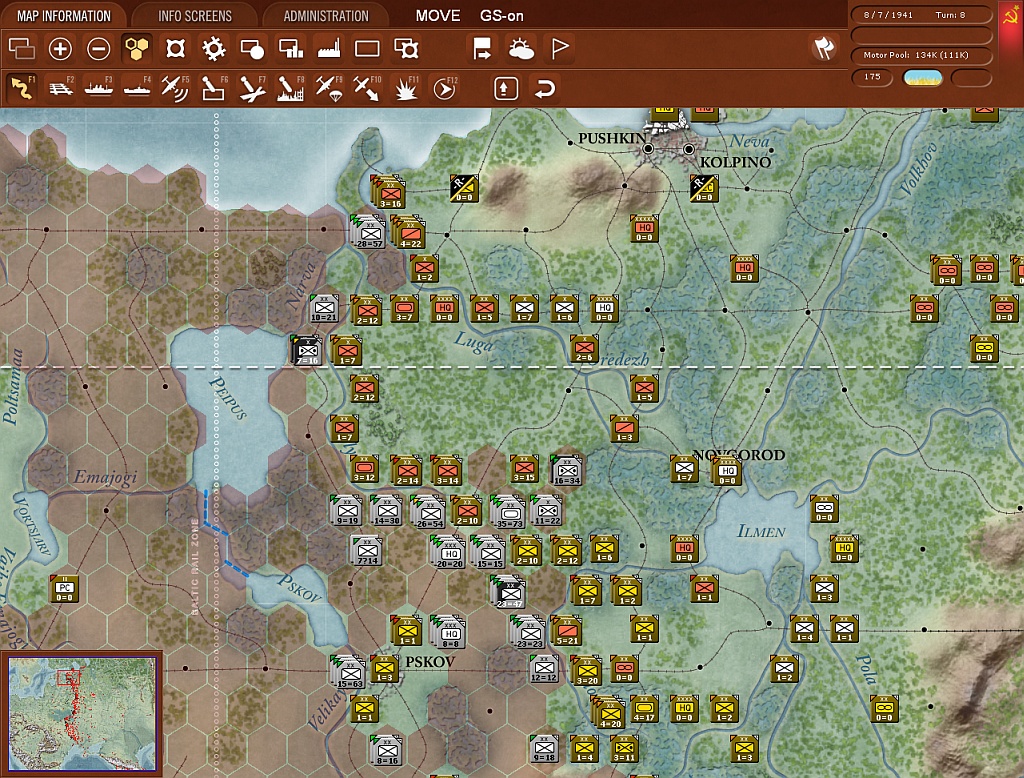Screen dimensions: 1024x778
Task: Toggle the empty rectangle counter overlay
Action: tap(367, 49)
